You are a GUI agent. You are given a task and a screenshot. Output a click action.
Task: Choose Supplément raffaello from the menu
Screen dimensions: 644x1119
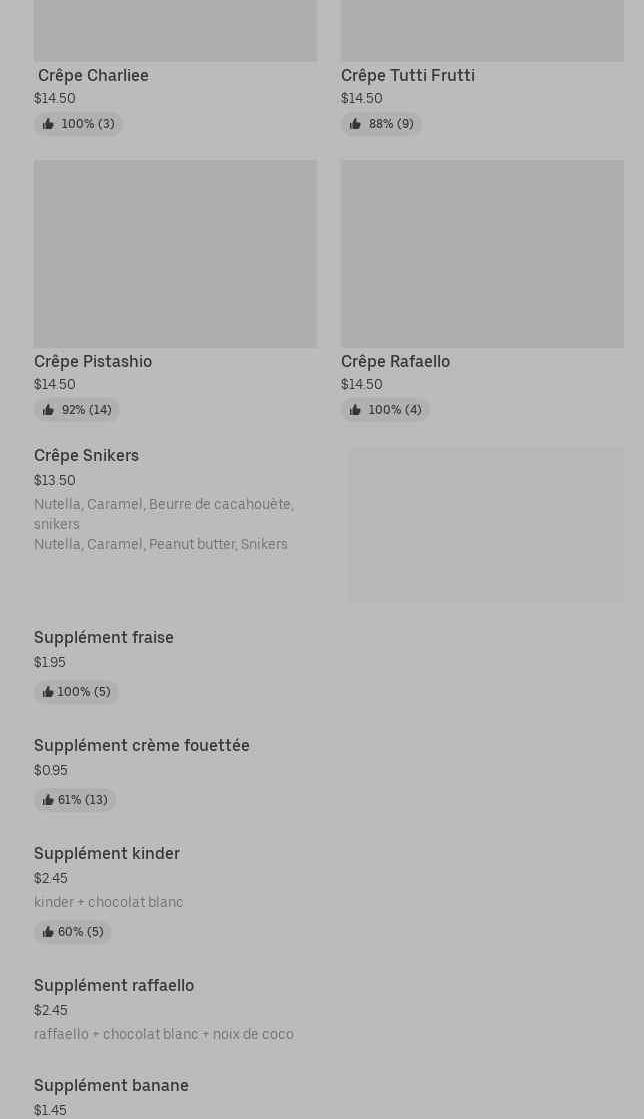click(114, 986)
